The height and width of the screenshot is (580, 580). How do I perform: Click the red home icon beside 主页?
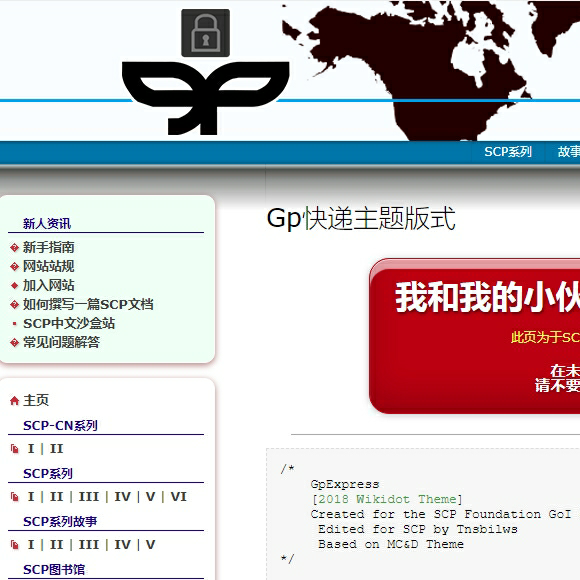14,401
